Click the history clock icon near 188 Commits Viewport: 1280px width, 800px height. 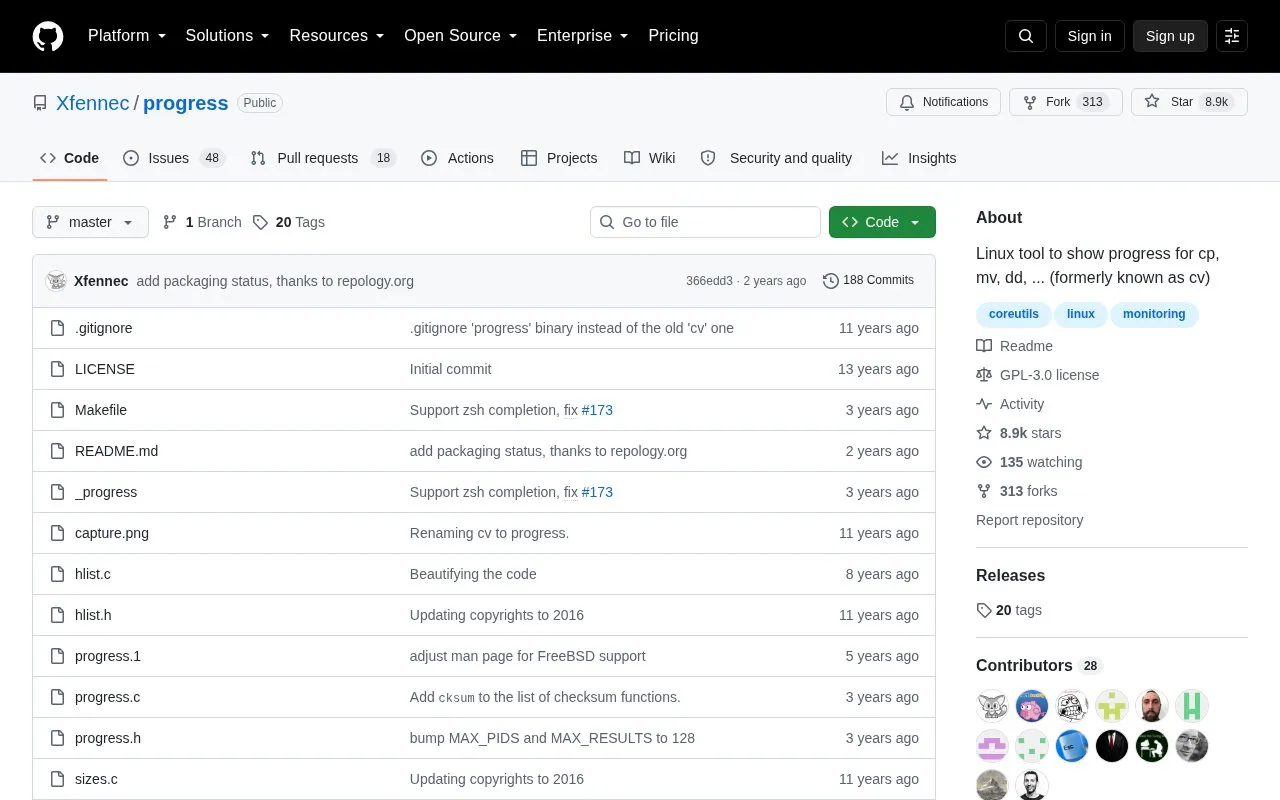coord(830,281)
